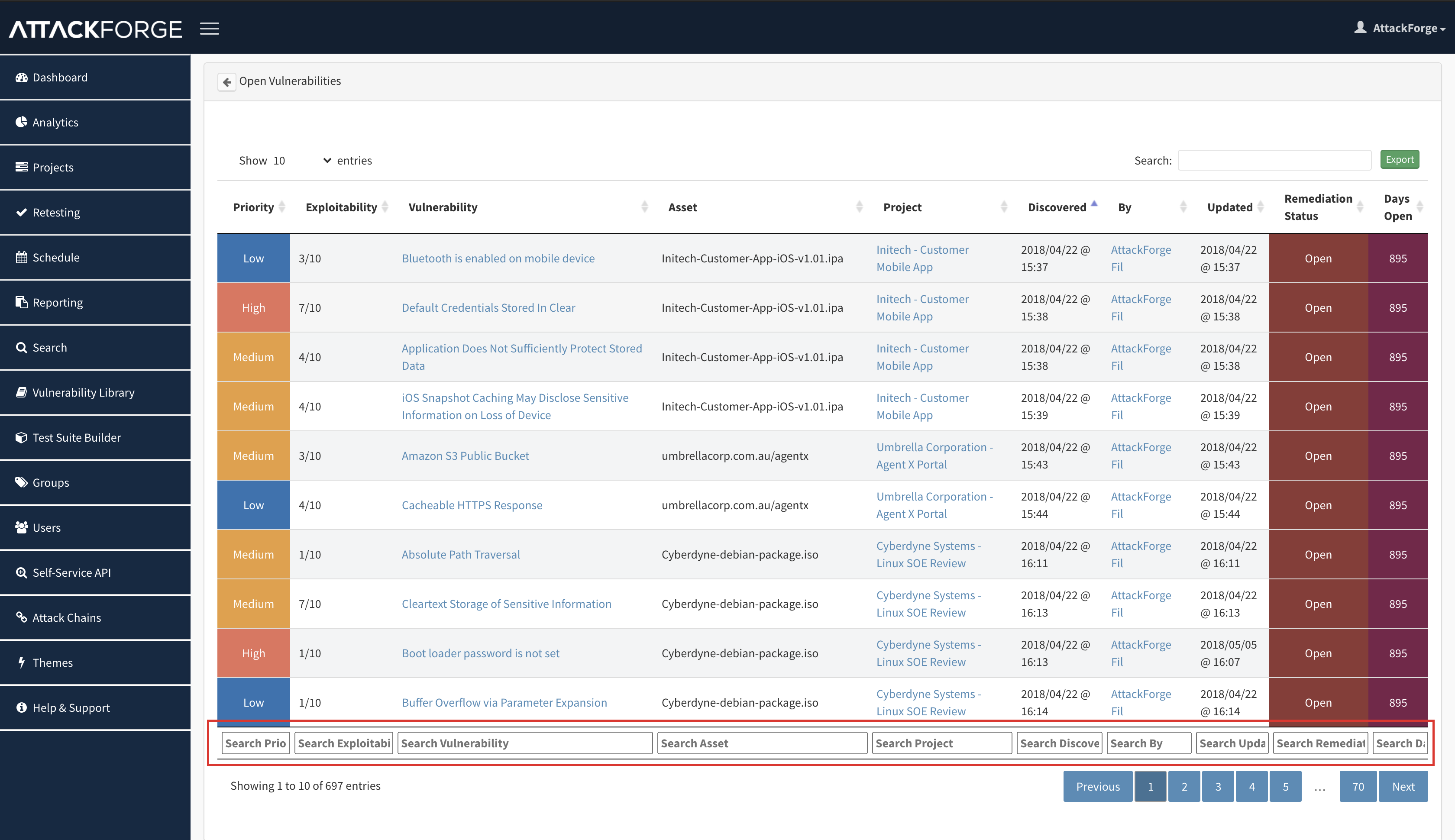Go to page 3
Viewport: 1455px width, 840px height.
point(1218,786)
